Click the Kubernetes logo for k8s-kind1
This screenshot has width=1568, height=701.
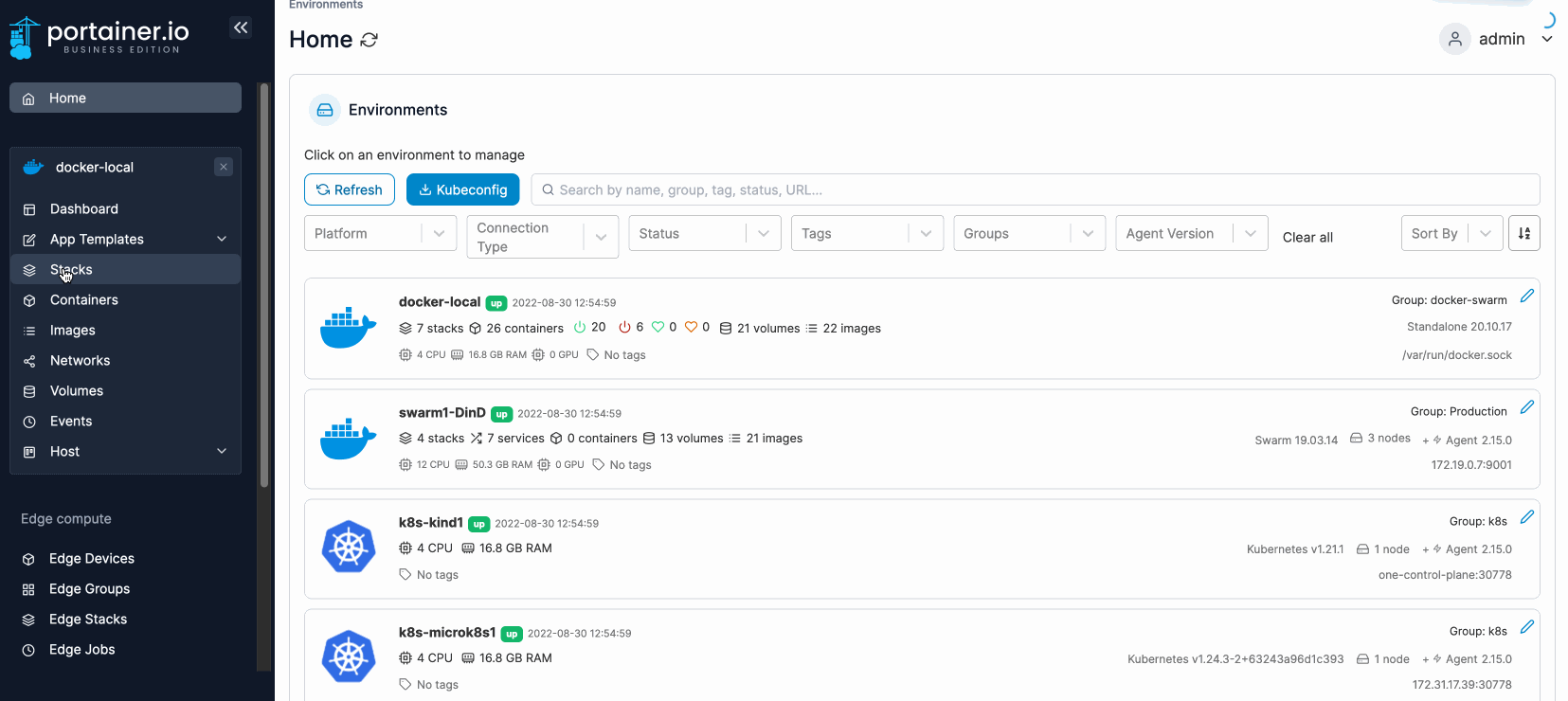pos(349,548)
